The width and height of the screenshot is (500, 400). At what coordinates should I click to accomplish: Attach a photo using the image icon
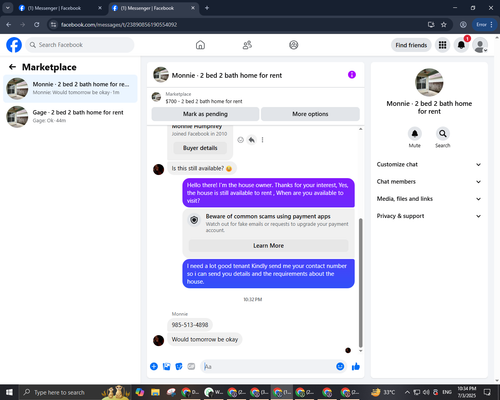tap(166, 366)
